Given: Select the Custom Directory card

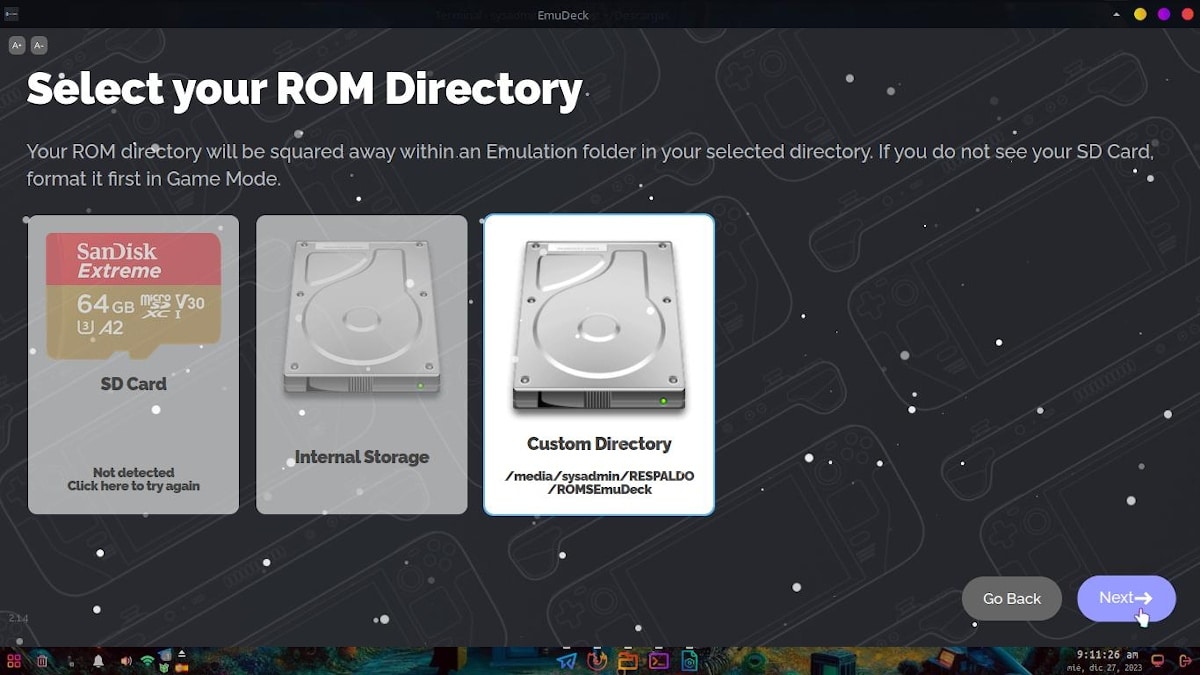Looking at the screenshot, I should [x=599, y=364].
